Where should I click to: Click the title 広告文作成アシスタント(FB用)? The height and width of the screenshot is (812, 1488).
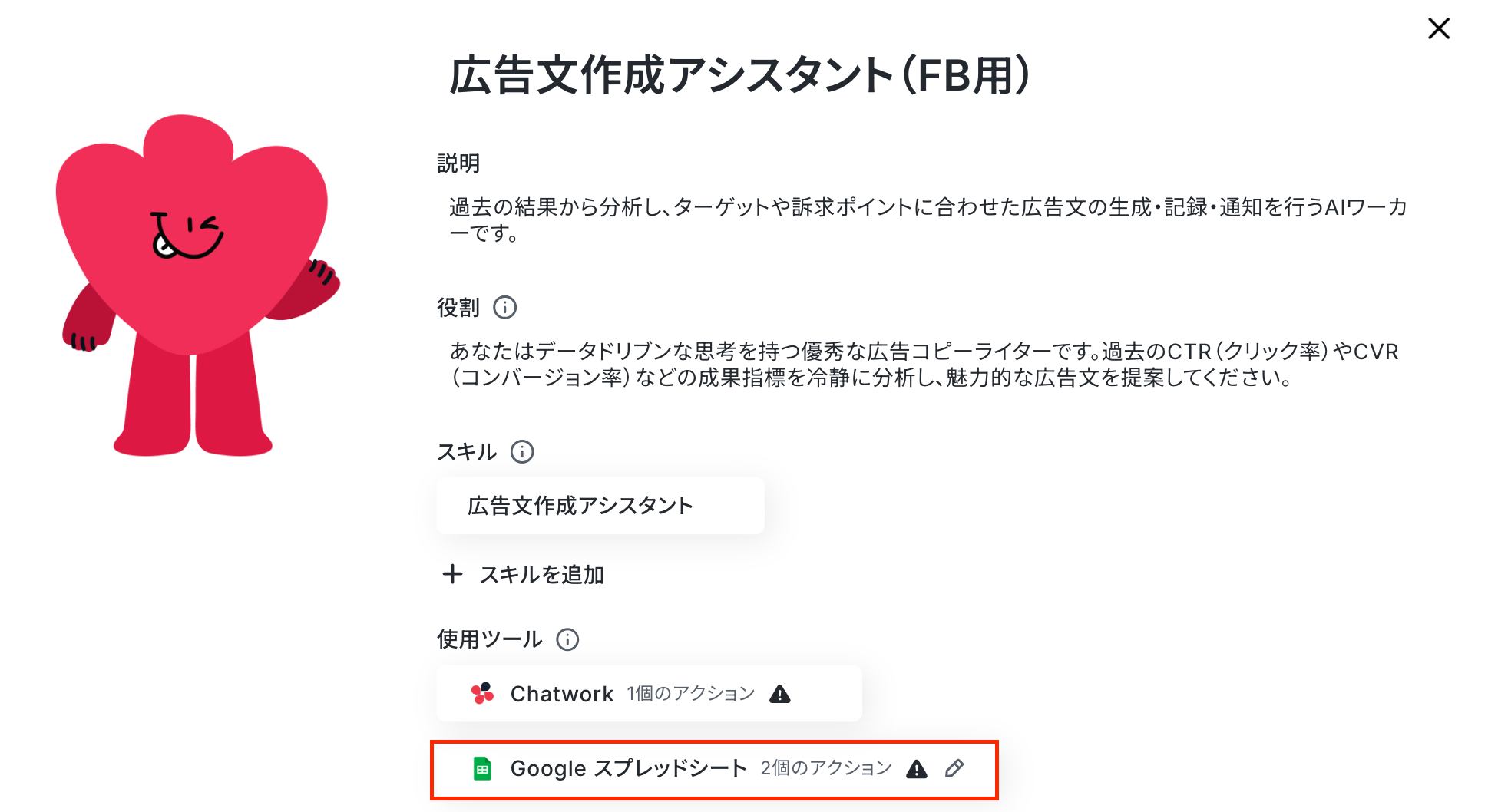coord(739,76)
